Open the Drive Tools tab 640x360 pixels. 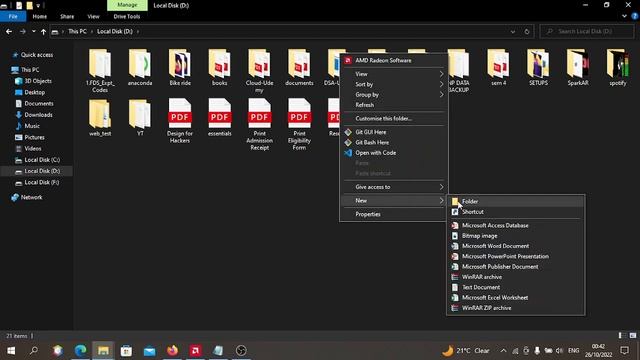pos(127,16)
